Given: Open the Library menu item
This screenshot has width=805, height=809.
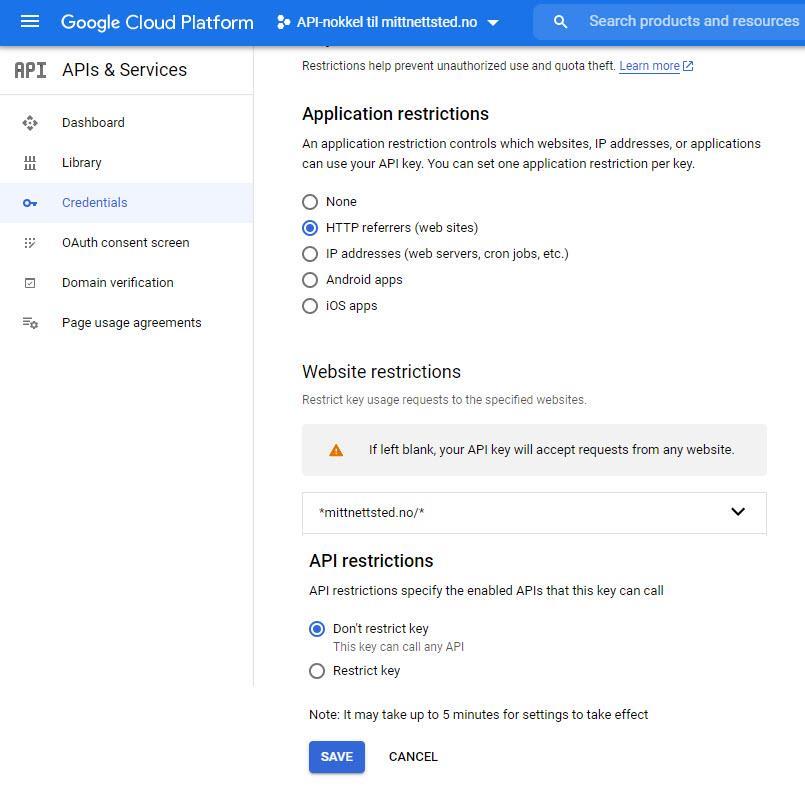Looking at the screenshot, I should click(x=82, y=163).
